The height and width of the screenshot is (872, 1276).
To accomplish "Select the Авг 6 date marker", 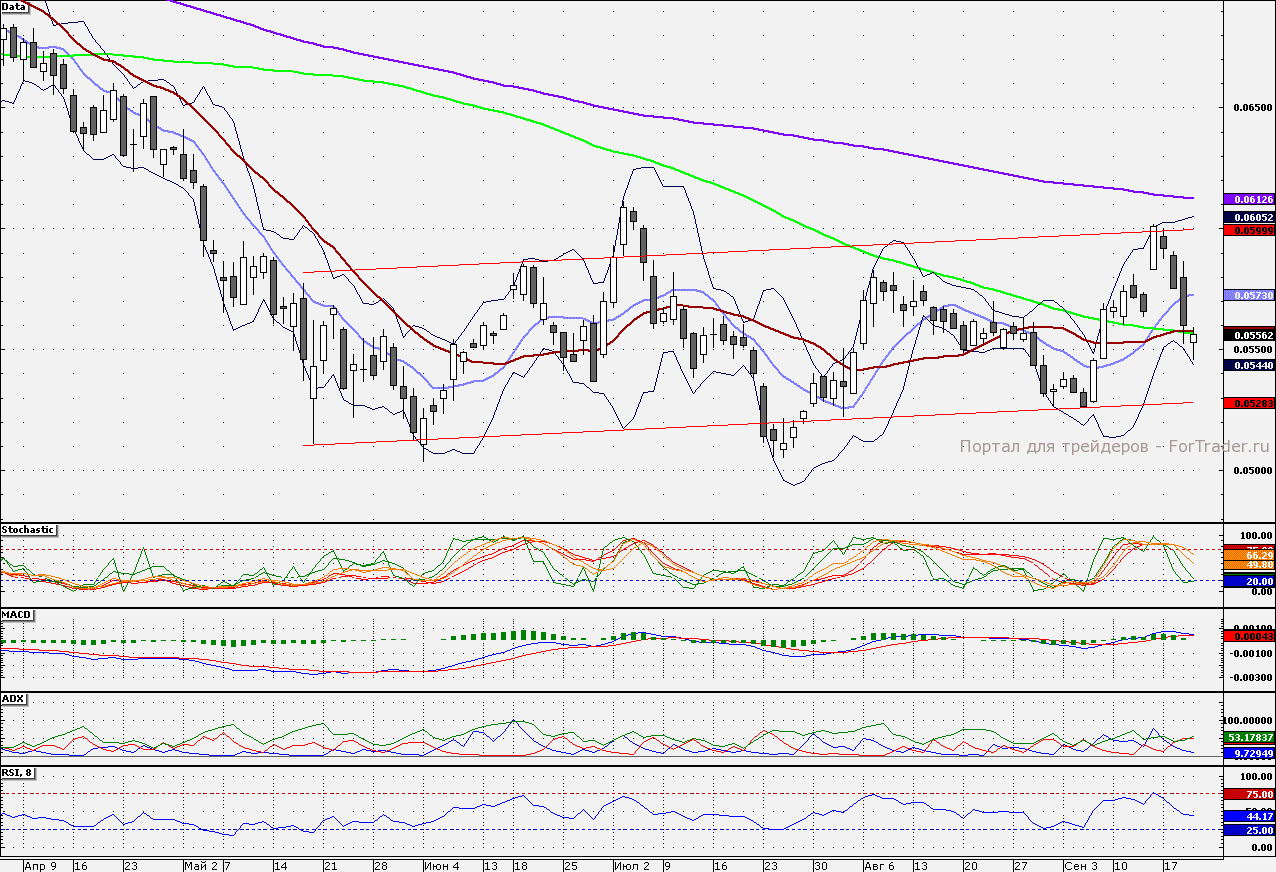I will (880, 864).
